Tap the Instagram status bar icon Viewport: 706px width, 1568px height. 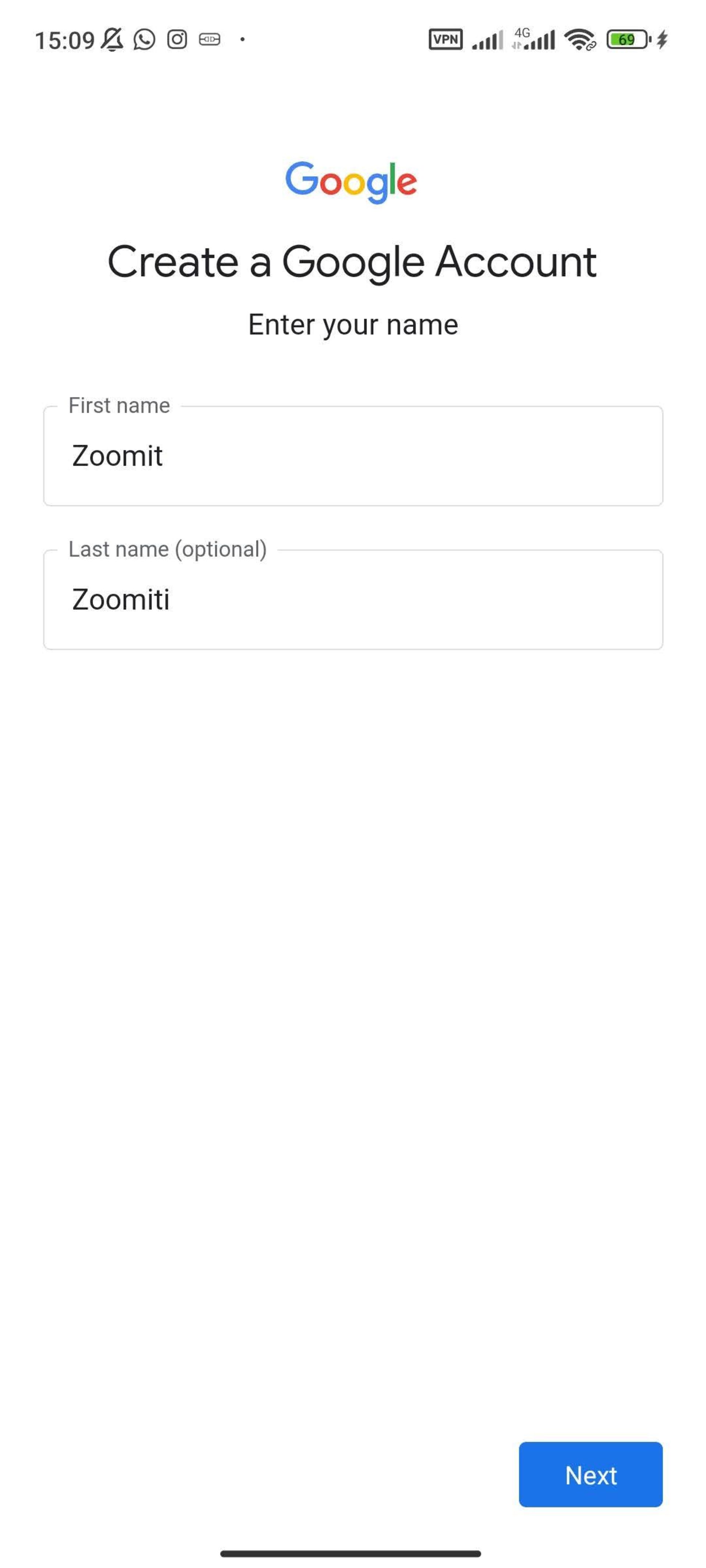[x=177, y=40]
